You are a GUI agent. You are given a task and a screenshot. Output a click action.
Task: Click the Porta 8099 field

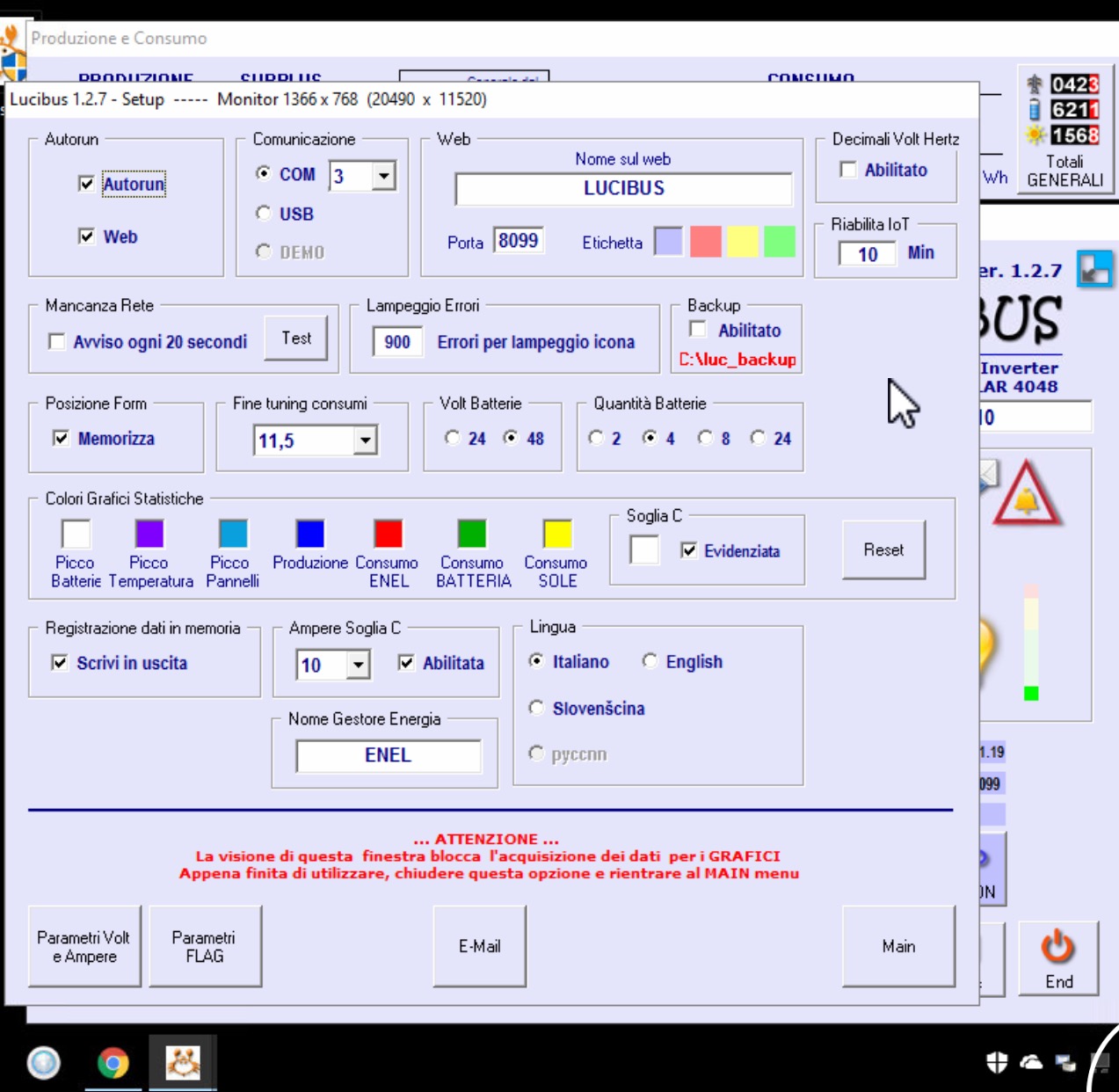519,241
